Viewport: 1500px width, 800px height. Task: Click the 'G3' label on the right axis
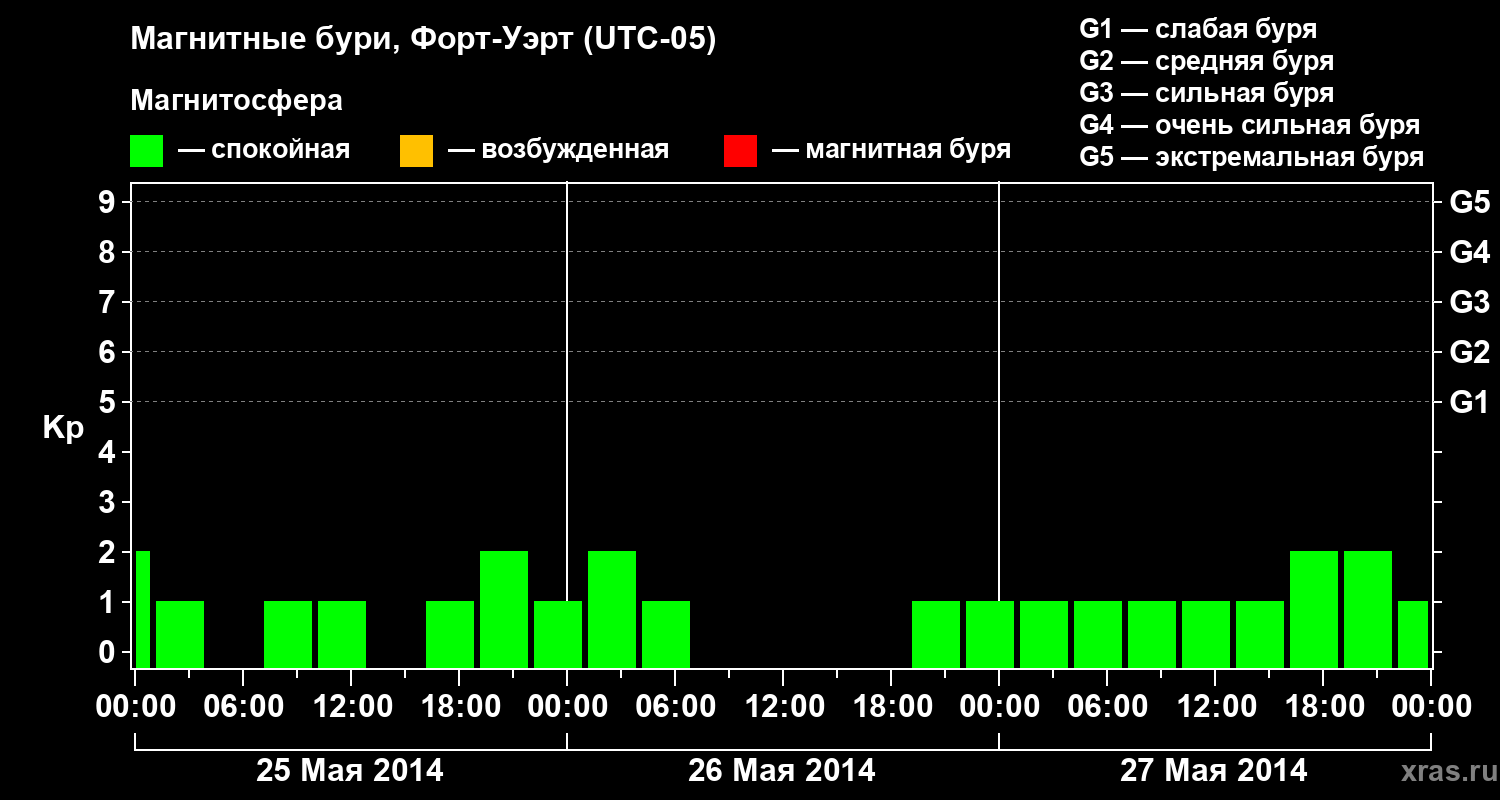click(x=1469, y=302)
